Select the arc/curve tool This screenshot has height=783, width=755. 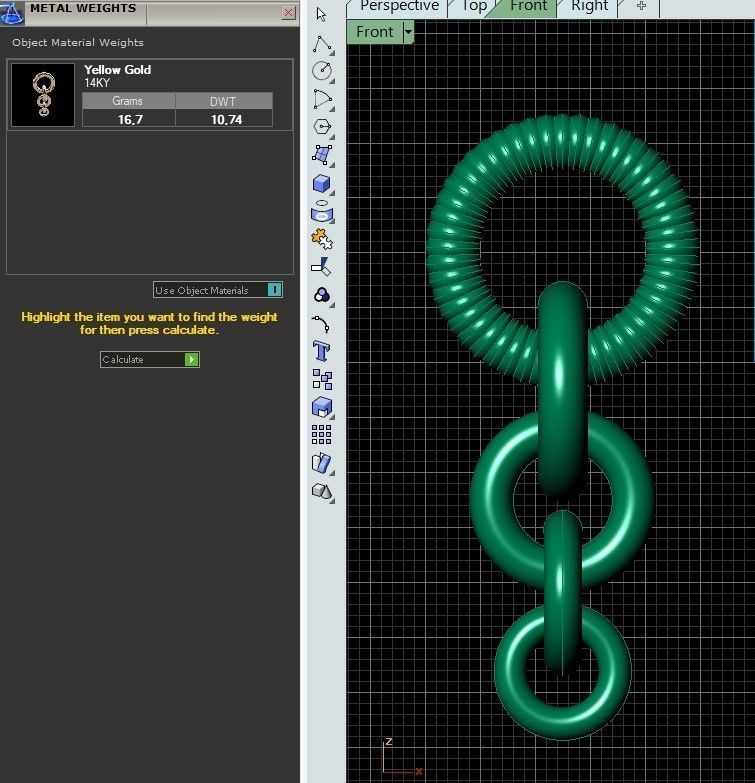pyautogui.click(x=323, y=99)
